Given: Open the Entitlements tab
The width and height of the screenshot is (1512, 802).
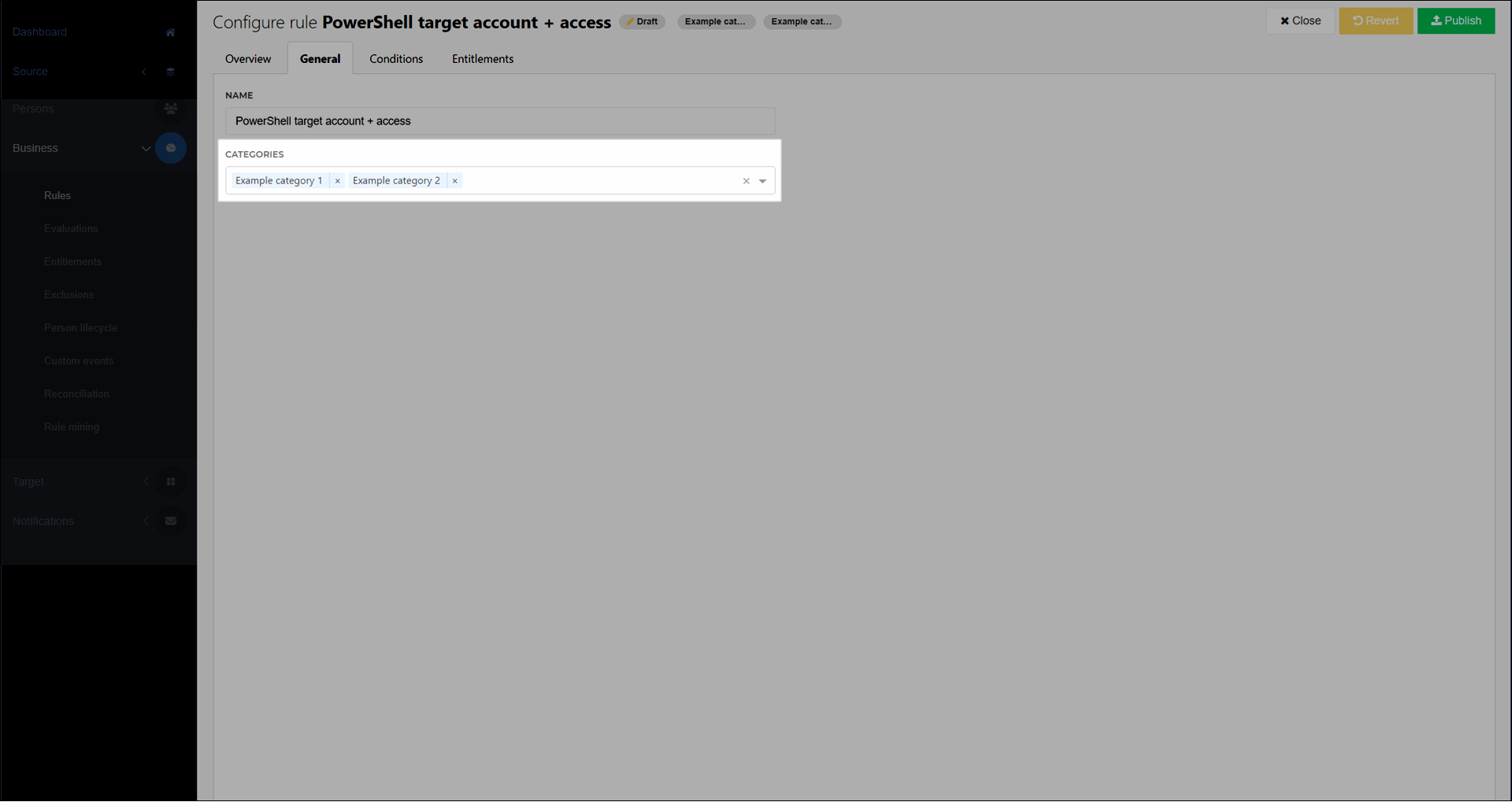Looking at the screenshot, I should (482, 58).
